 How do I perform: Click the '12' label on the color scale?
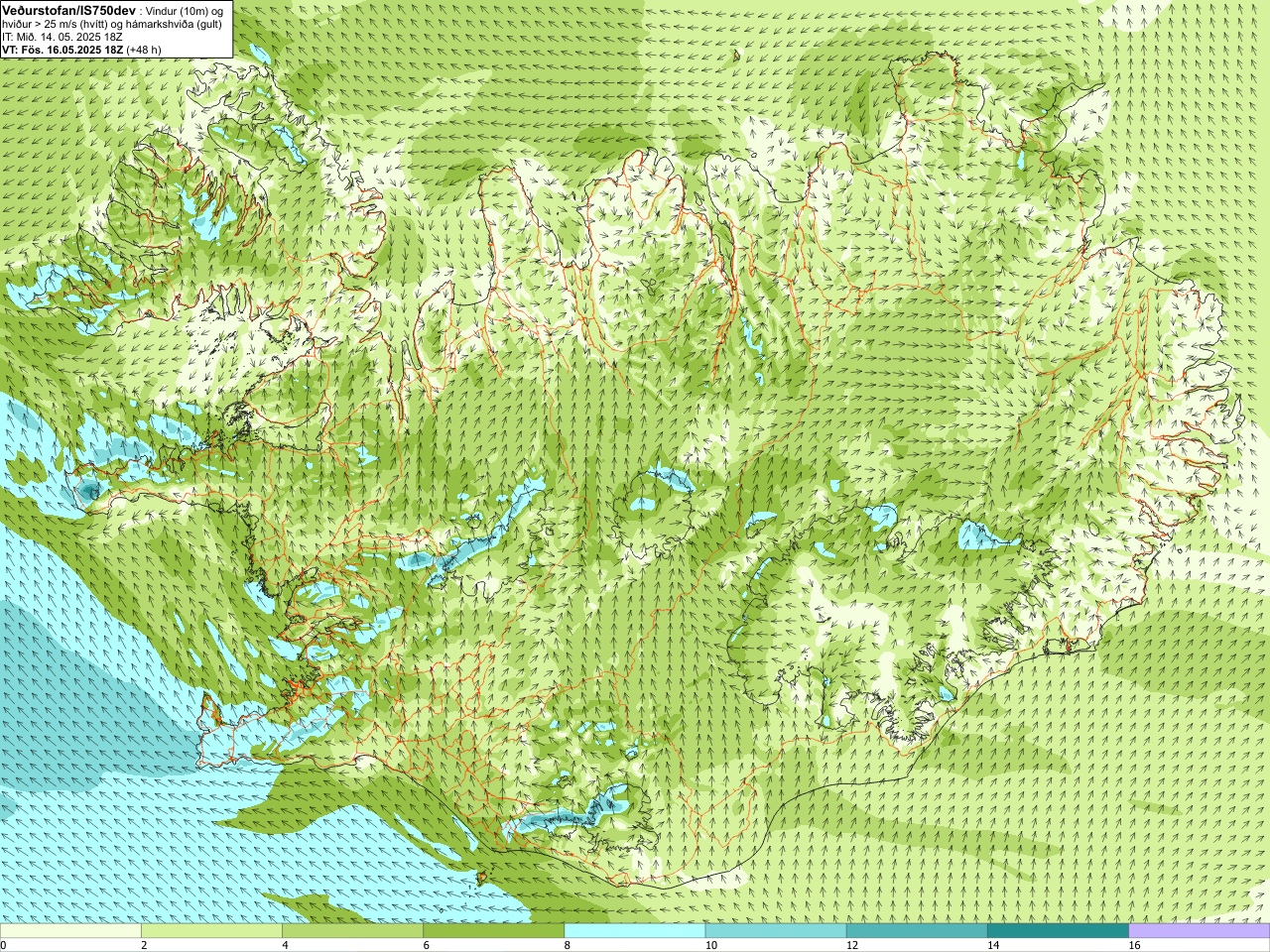tap(852, 945)
